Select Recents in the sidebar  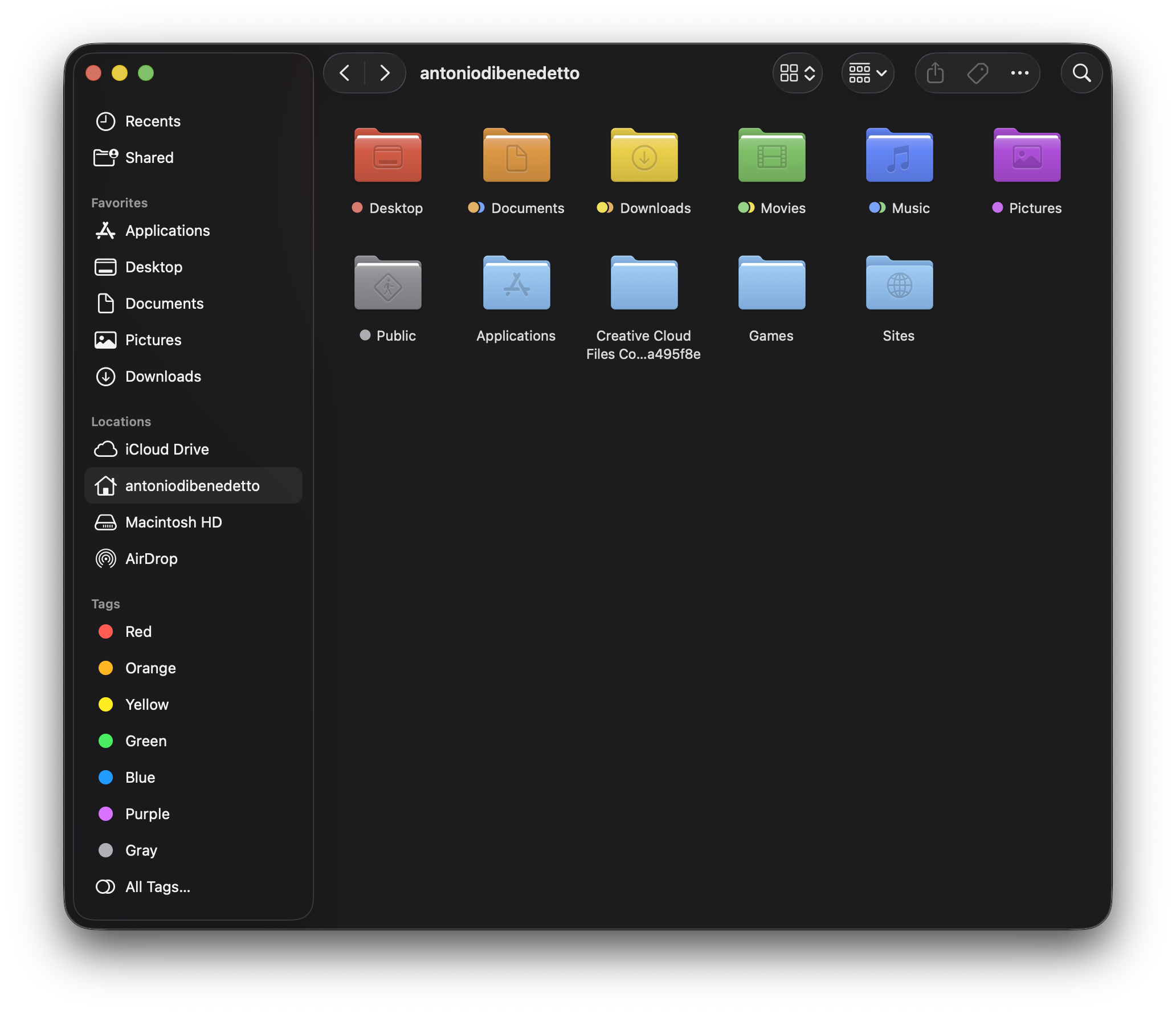[152, 121]
